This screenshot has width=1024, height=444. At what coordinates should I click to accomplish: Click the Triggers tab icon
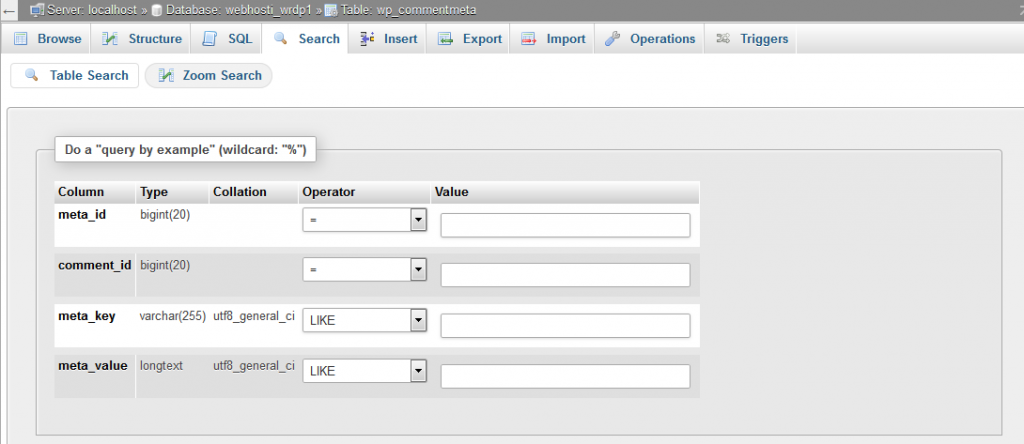[x=722, y=39]
